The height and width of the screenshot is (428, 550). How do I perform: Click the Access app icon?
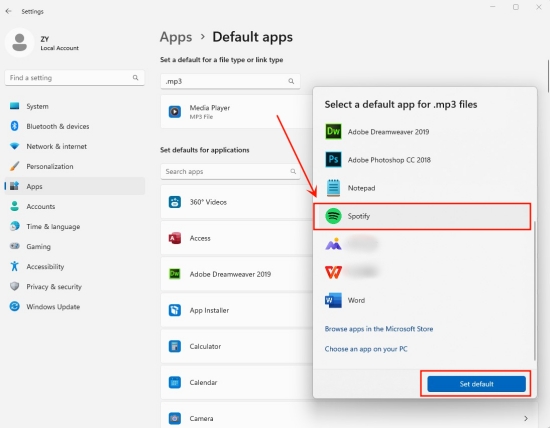[175, 238]
